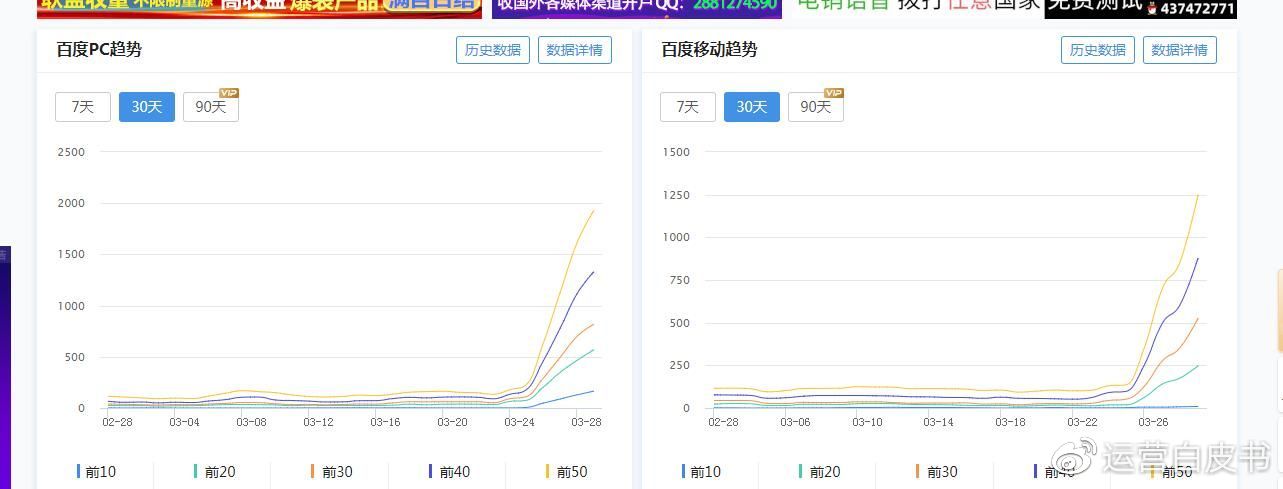Select 90天 VIP range in 百度移动趋势
Screen dimensions: 1283x489
tap(816, 107)
